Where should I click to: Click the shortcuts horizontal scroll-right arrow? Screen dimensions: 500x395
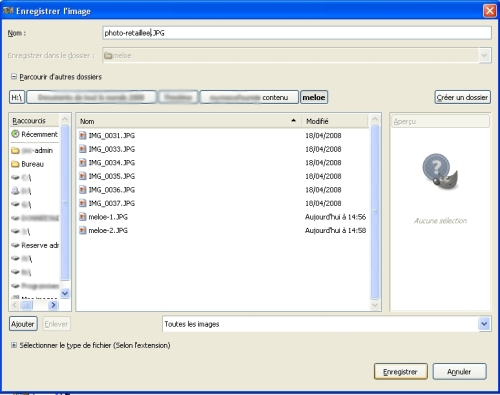click(x=53, y=305)
